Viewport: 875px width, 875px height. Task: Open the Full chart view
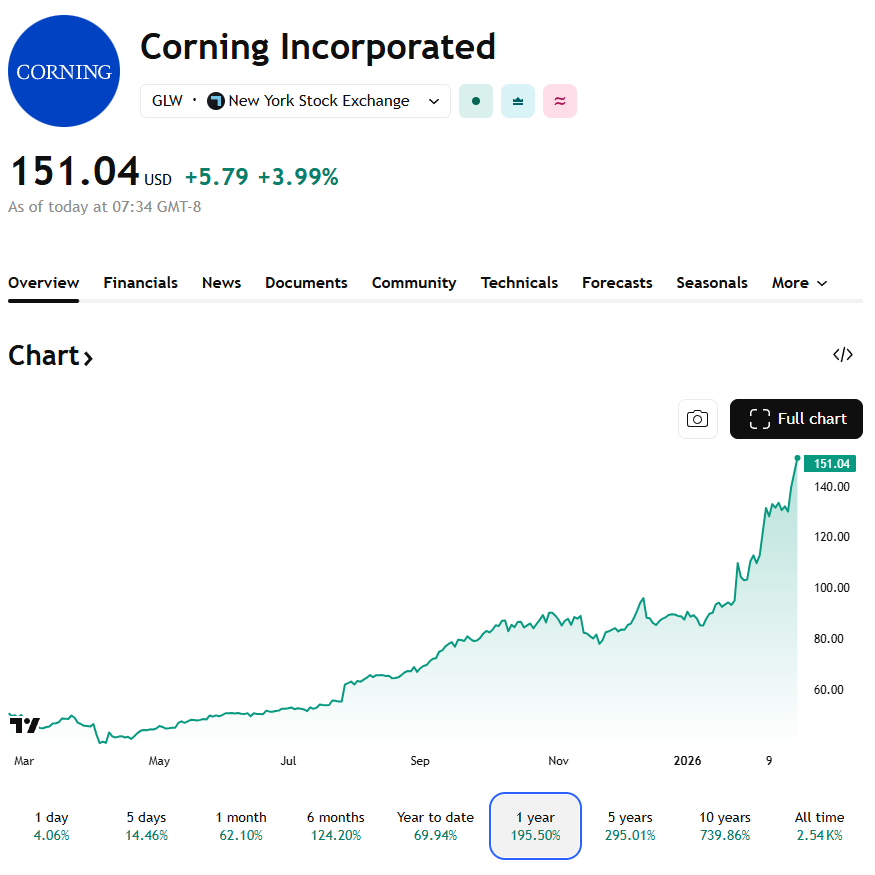click(x=796, y=419)
